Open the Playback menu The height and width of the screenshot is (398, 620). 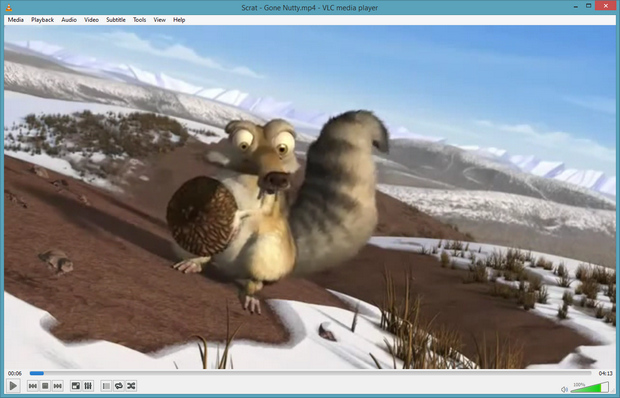[42, 20]
